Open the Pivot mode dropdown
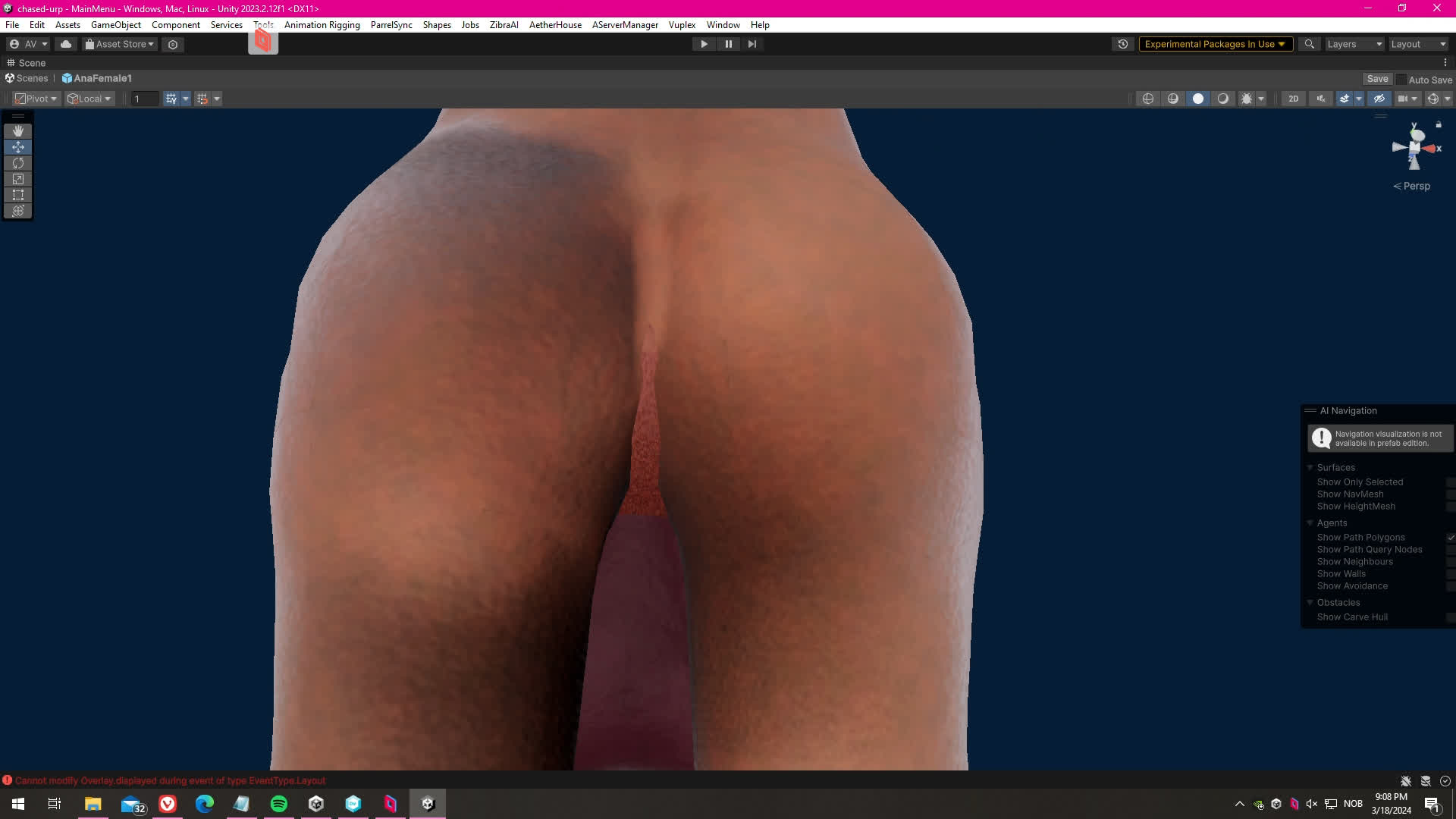This screenshot has height=819, width=1456. 36,99
